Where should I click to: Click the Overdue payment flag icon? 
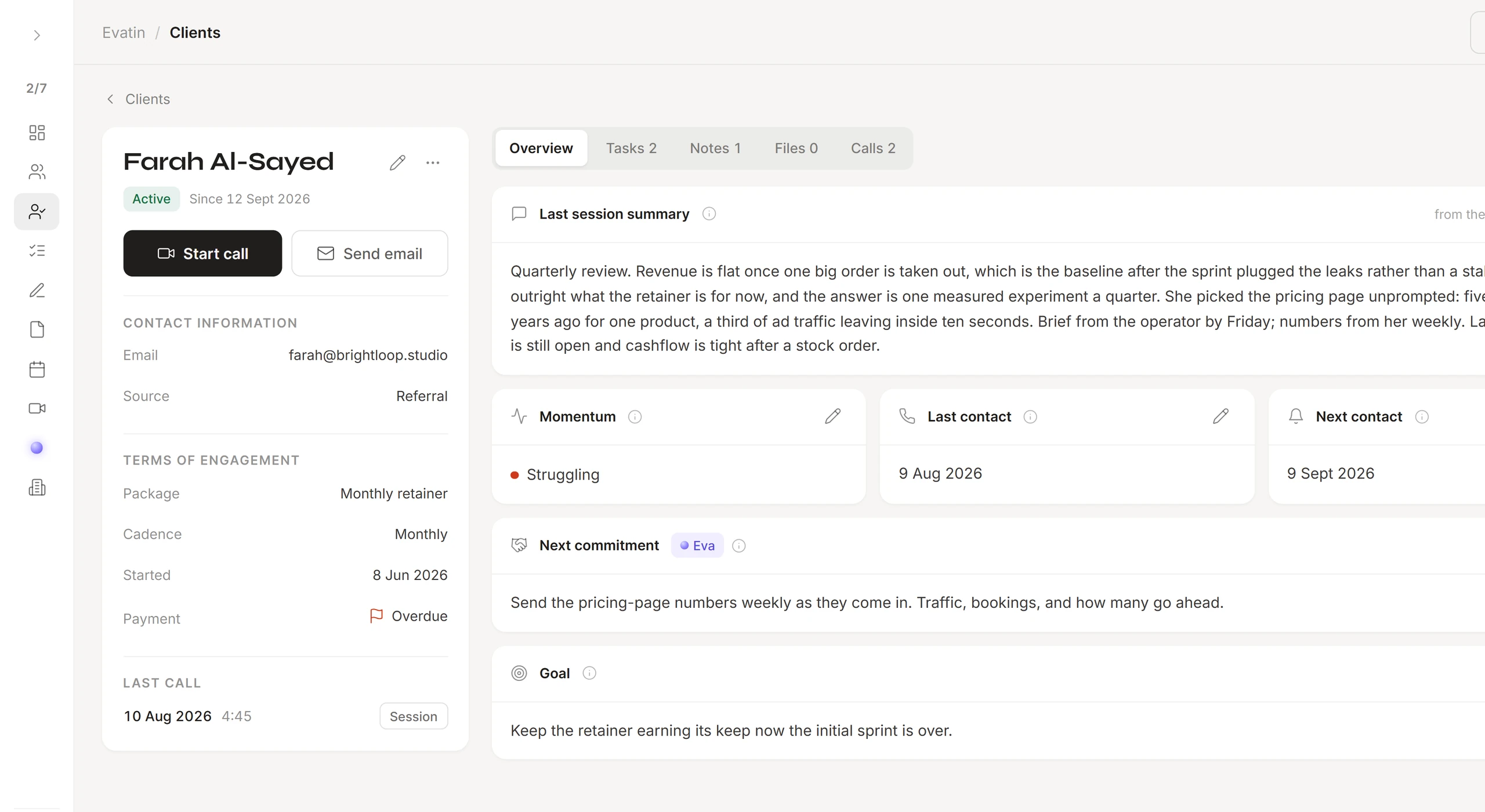[376, 615]
